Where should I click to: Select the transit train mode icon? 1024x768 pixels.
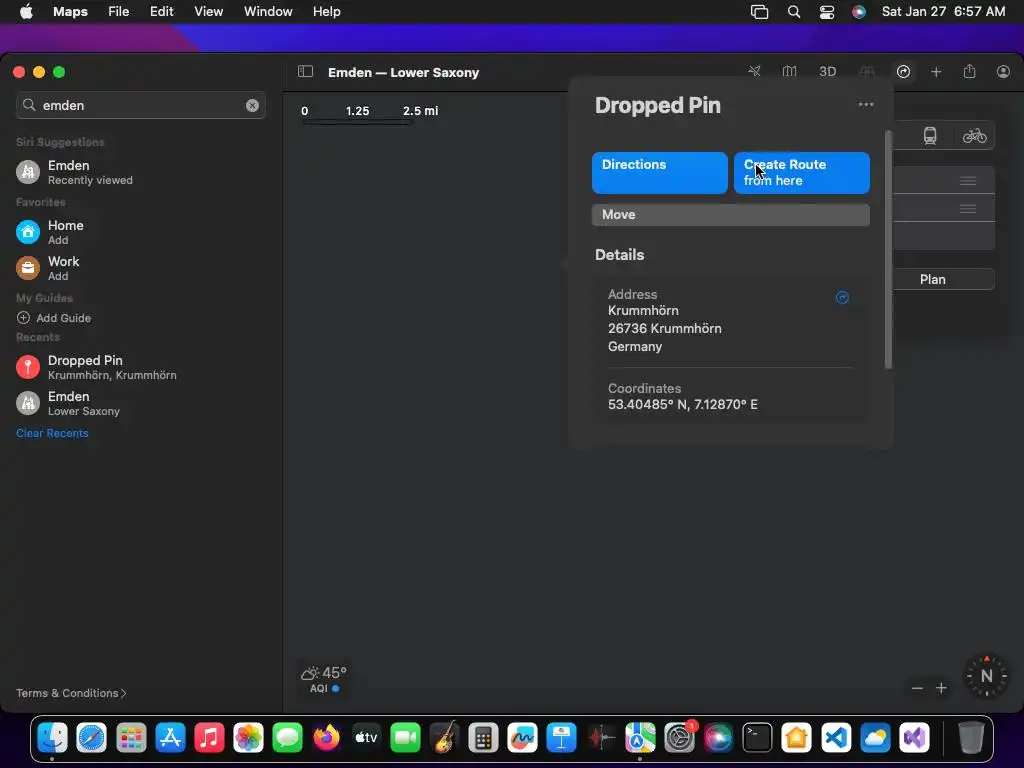pos(930,136)
